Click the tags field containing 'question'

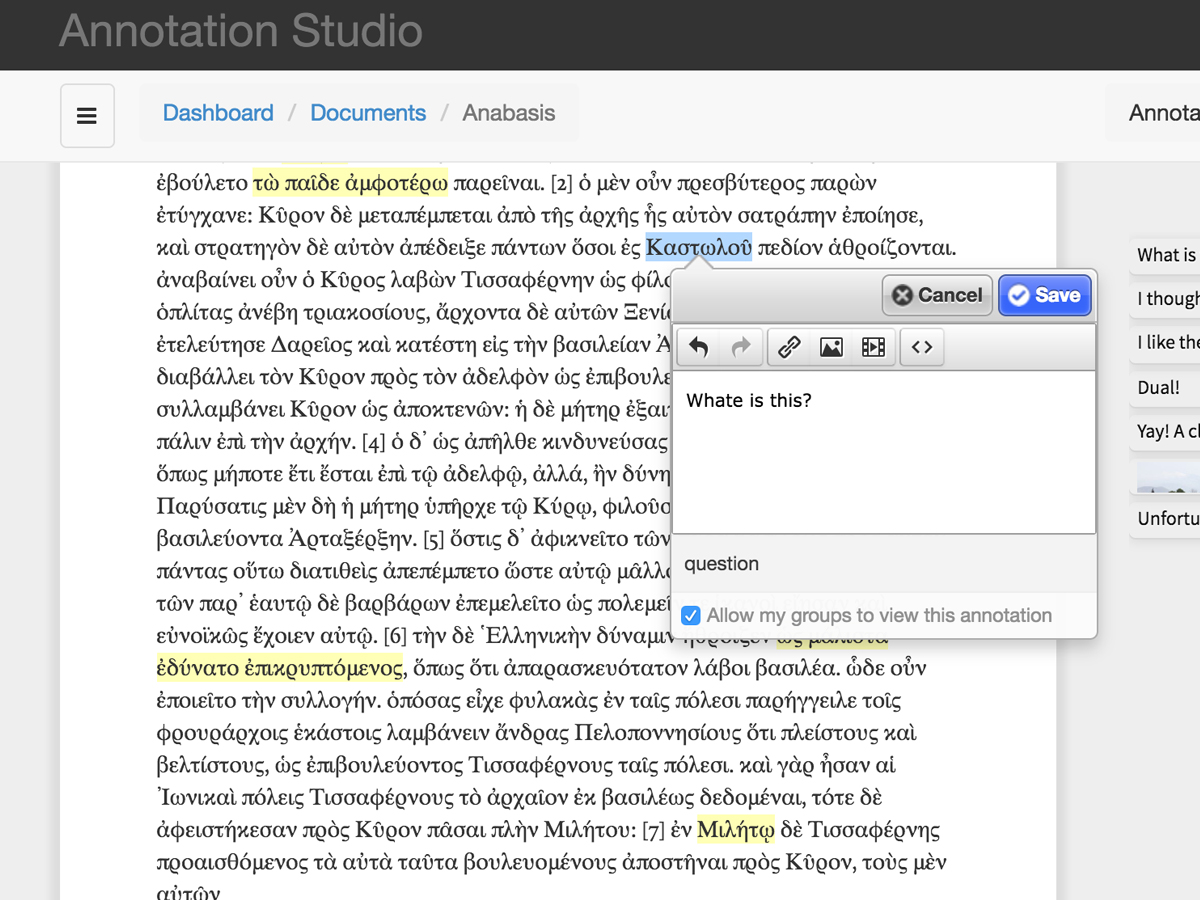pos(884,564)
